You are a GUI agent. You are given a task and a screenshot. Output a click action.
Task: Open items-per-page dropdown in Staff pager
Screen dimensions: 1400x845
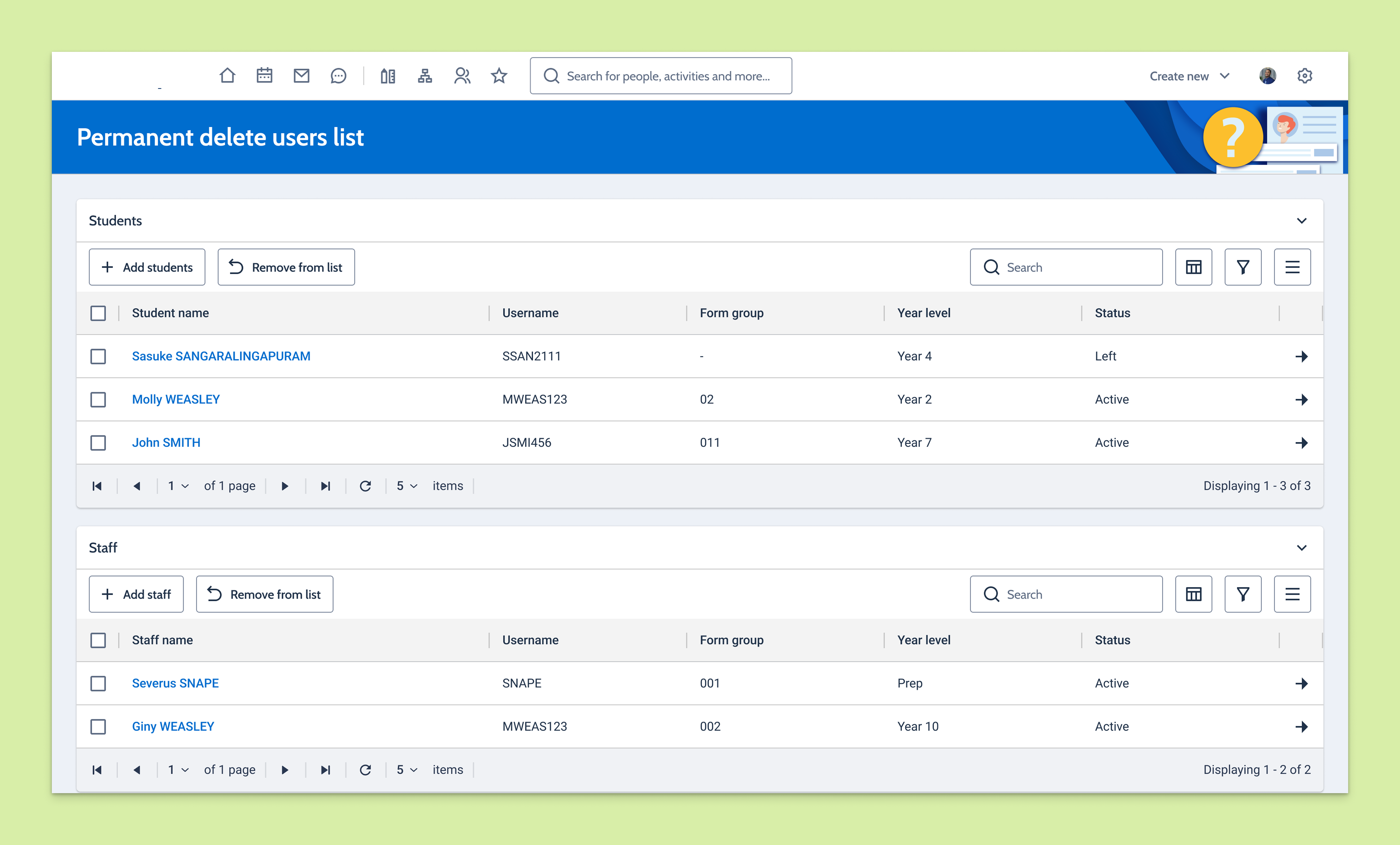407,770
